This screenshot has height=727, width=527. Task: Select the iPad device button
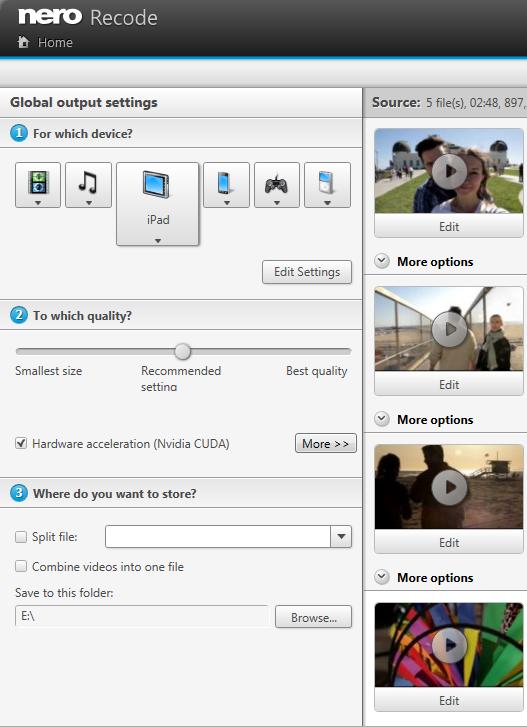[x=158, y=204]
